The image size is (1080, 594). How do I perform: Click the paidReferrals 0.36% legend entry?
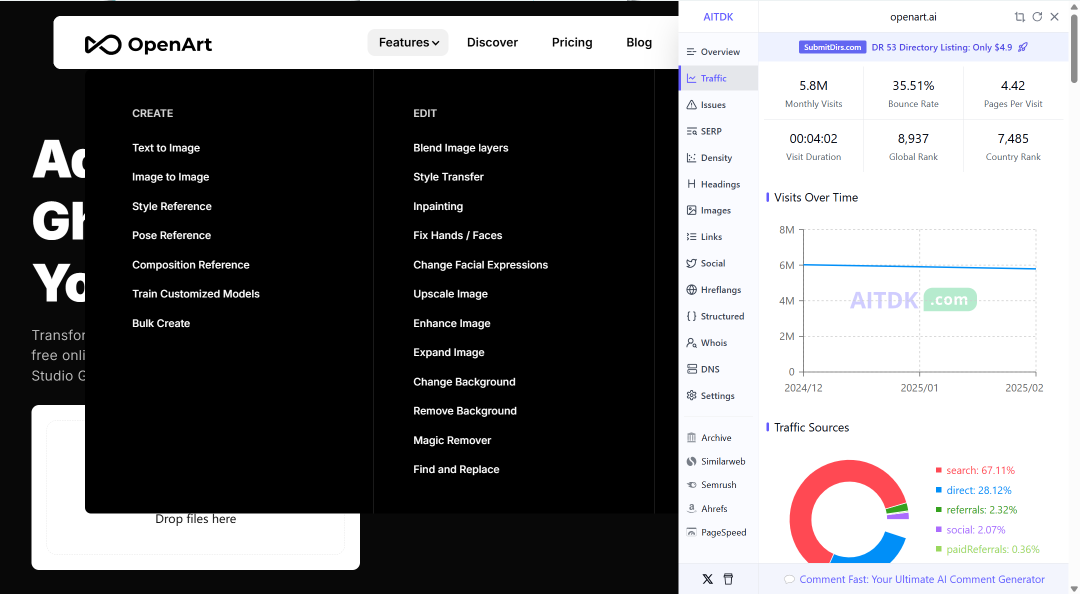(987, 549)
